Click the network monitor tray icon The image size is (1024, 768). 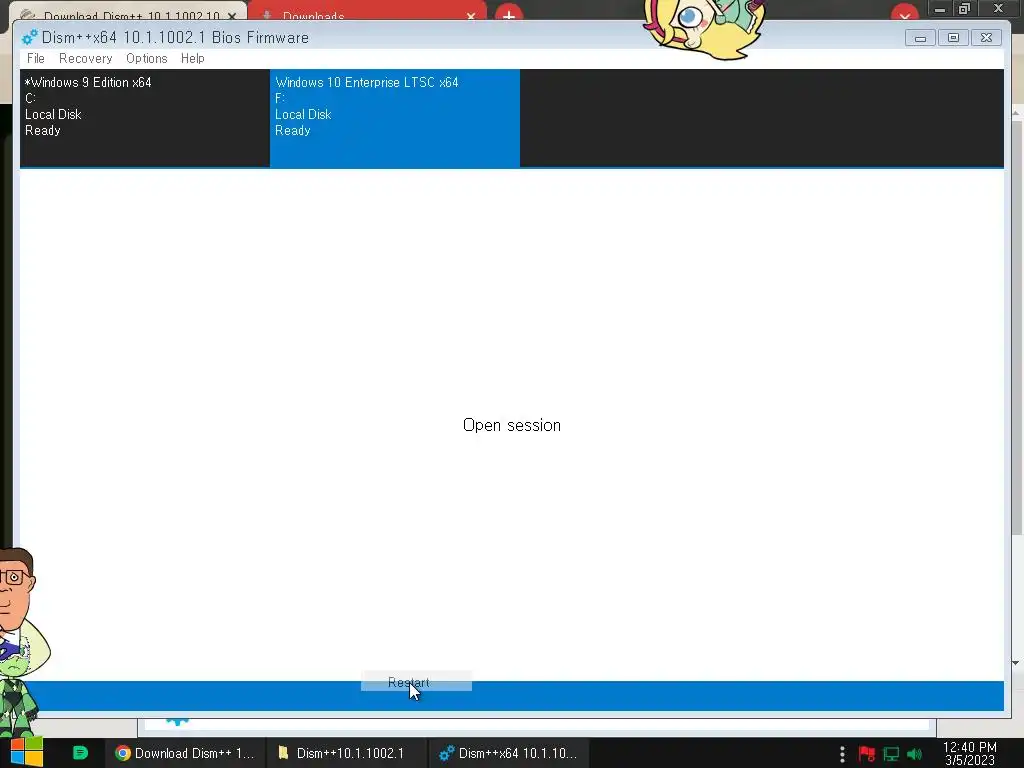coord(891,754)
